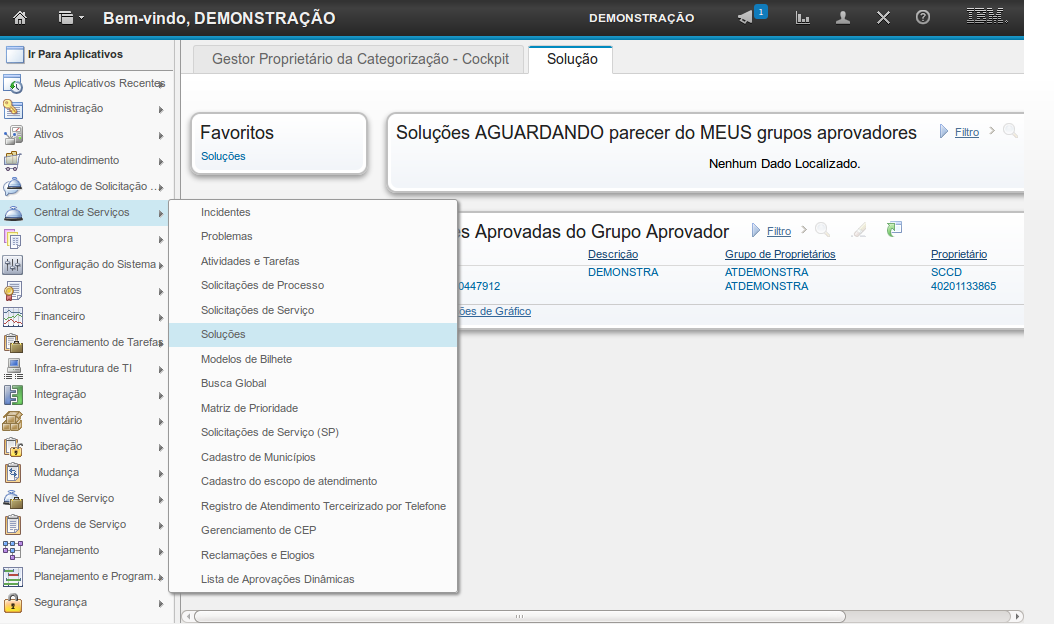Click the Home icon in header
This screenshot has height=628, width=1054.
tap(20, 18)
